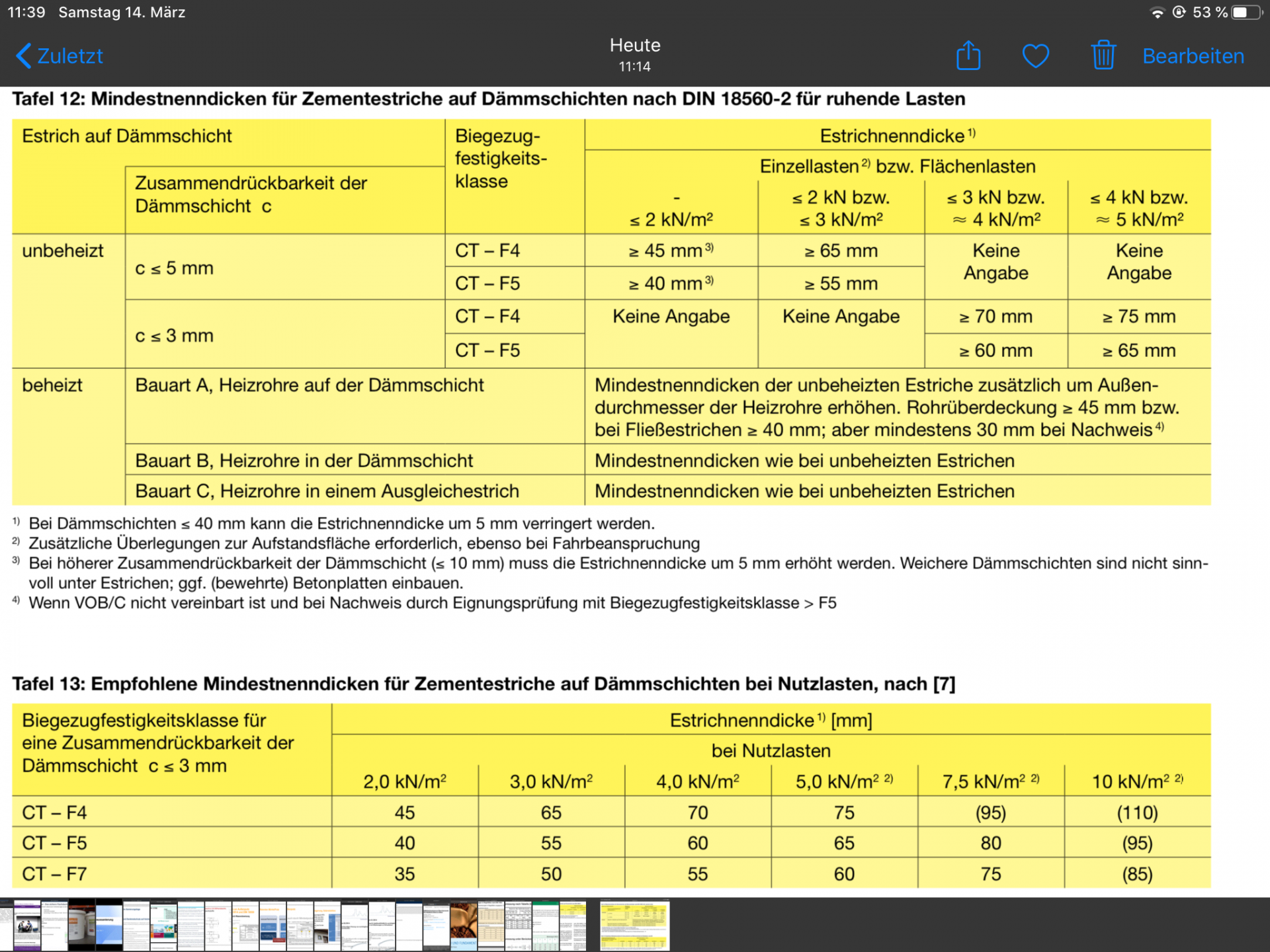The height and width of the screenshot is (952, 1270).
Task: Tap the share icon in toolbar
Action: (968, 56)
